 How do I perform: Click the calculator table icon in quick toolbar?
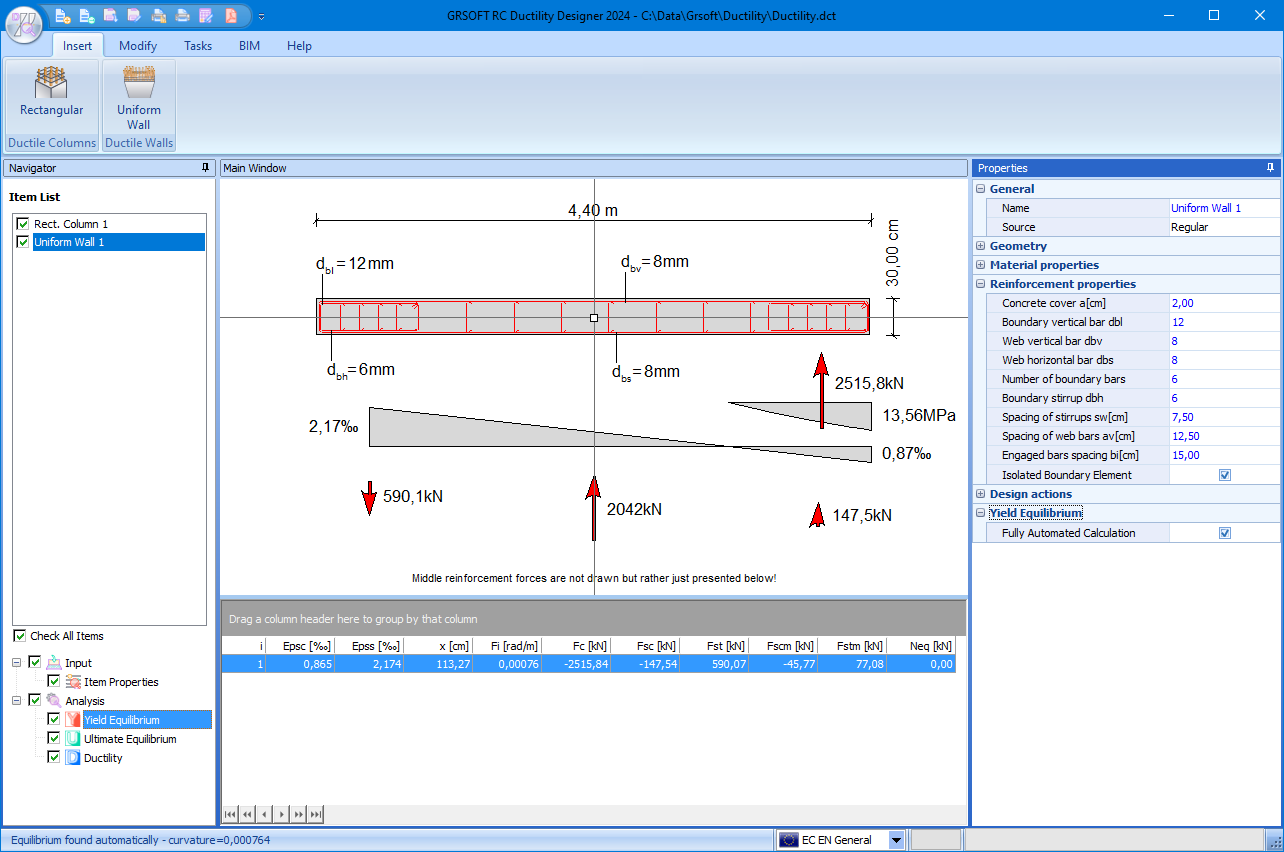(206, 15)
